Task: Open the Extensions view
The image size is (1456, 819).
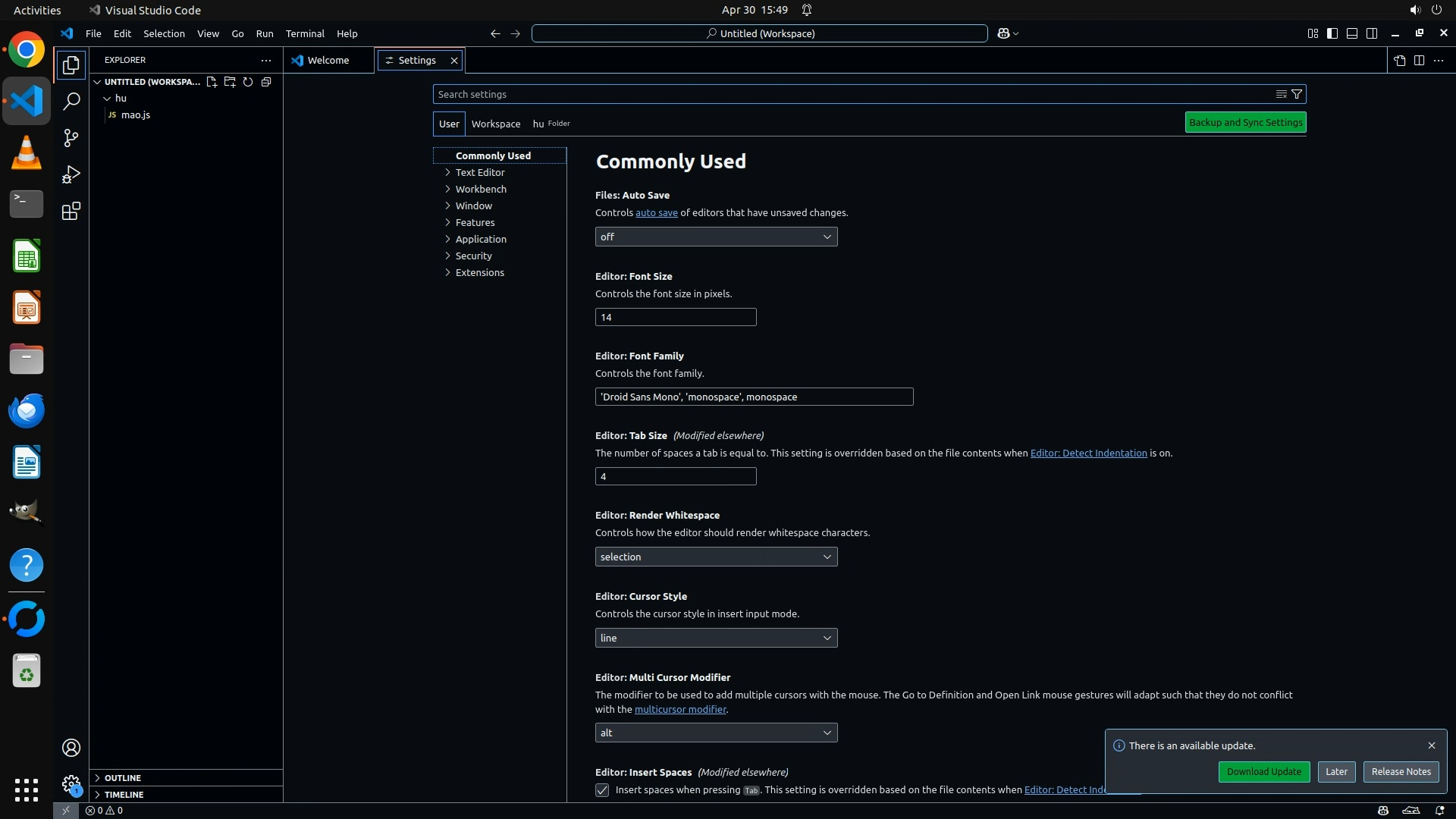Action: pos(71,211)
